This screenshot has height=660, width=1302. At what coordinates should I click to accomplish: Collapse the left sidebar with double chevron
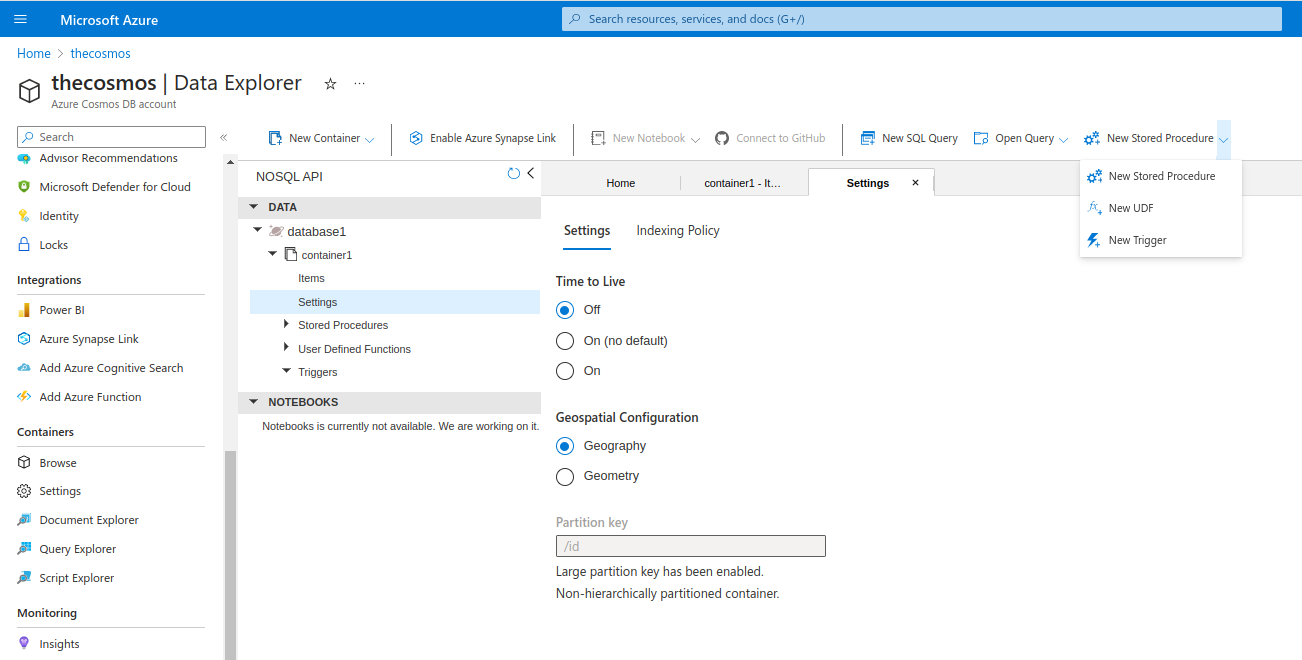click(x=224, y=138)
